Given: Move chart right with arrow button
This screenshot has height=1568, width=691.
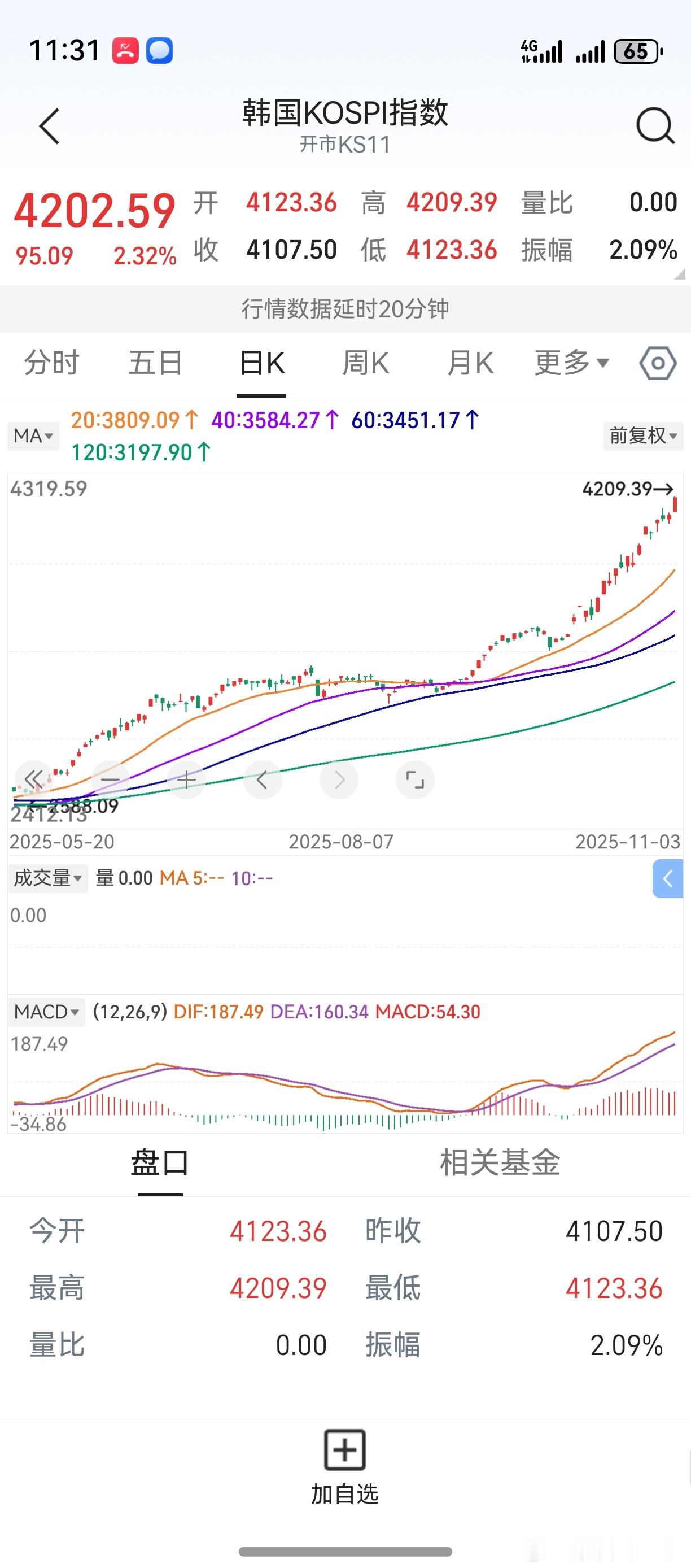Looking at the screenshot, I should (x=339, y=779).
